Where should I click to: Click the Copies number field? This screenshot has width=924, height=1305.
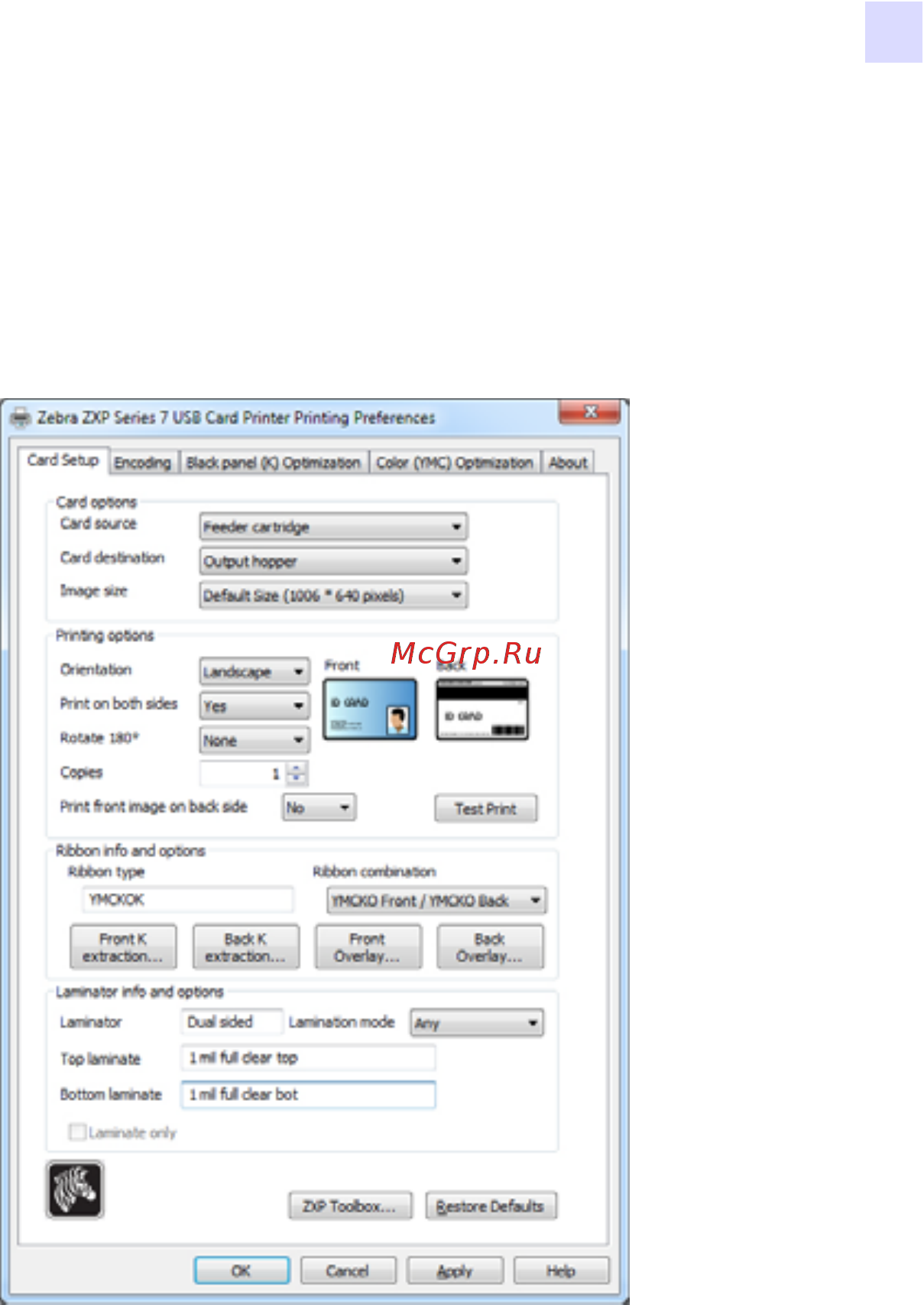coord(242,774)
